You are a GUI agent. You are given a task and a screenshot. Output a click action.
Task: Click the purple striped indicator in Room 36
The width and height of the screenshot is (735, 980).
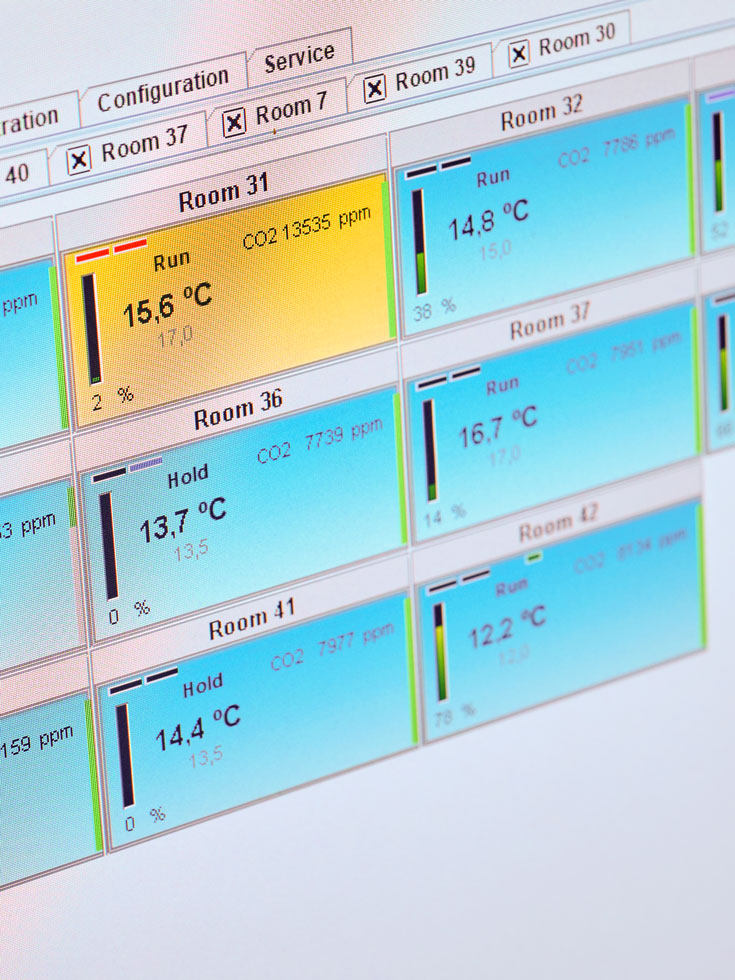146,464
